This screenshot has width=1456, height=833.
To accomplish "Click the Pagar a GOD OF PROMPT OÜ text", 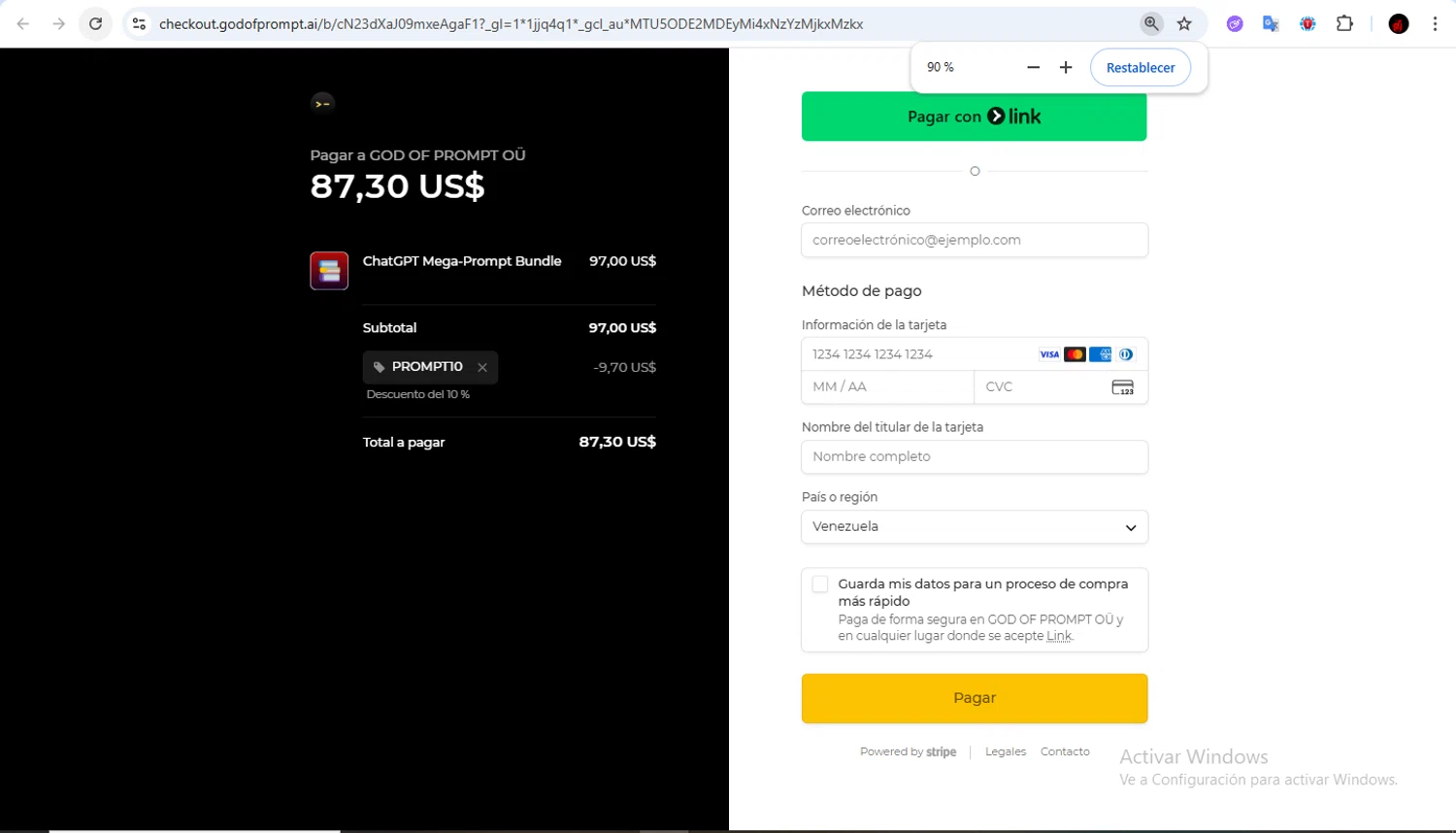I will pos(417,155).
